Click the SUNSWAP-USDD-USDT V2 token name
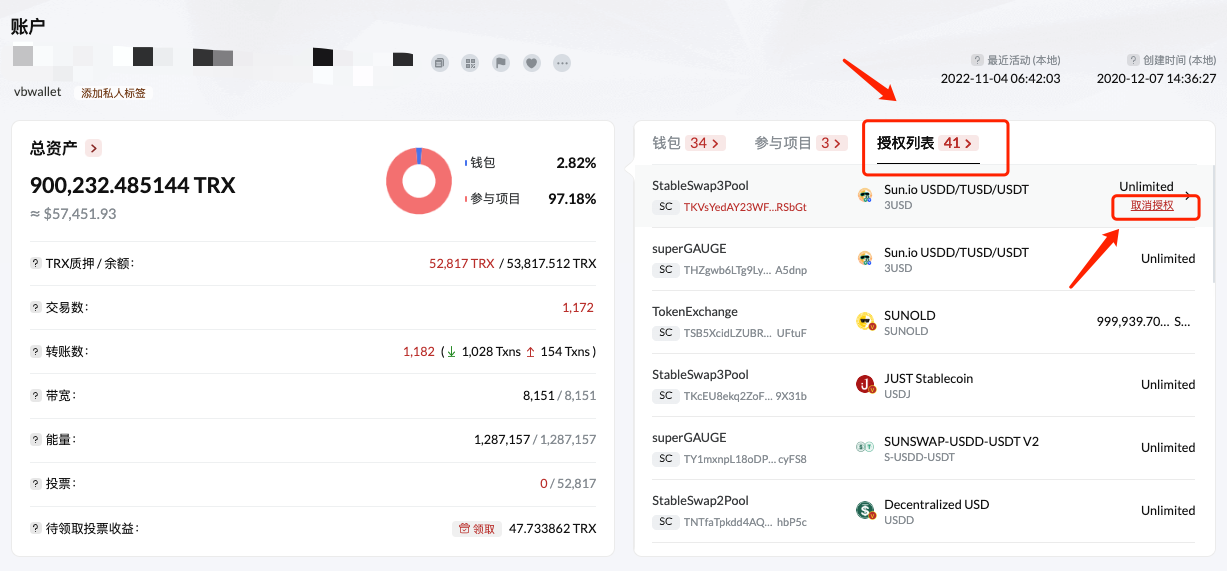This screenshot has height=571, width=1227. (x=962, y=441)
